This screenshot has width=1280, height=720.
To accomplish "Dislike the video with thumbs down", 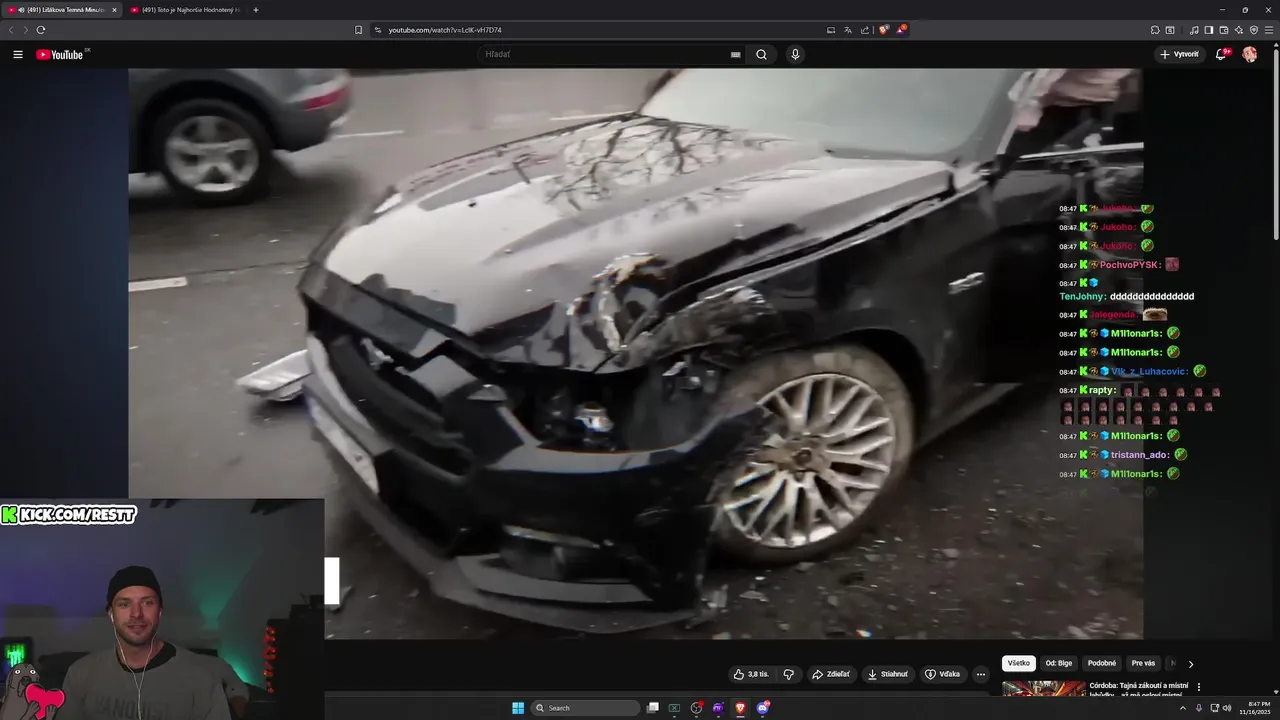I will coord(788,674).
